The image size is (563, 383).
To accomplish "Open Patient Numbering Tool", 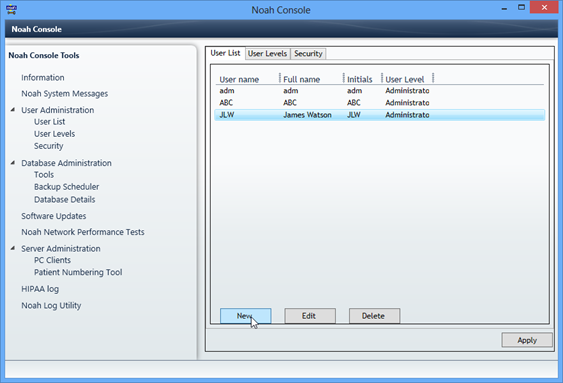I will 78,272.
